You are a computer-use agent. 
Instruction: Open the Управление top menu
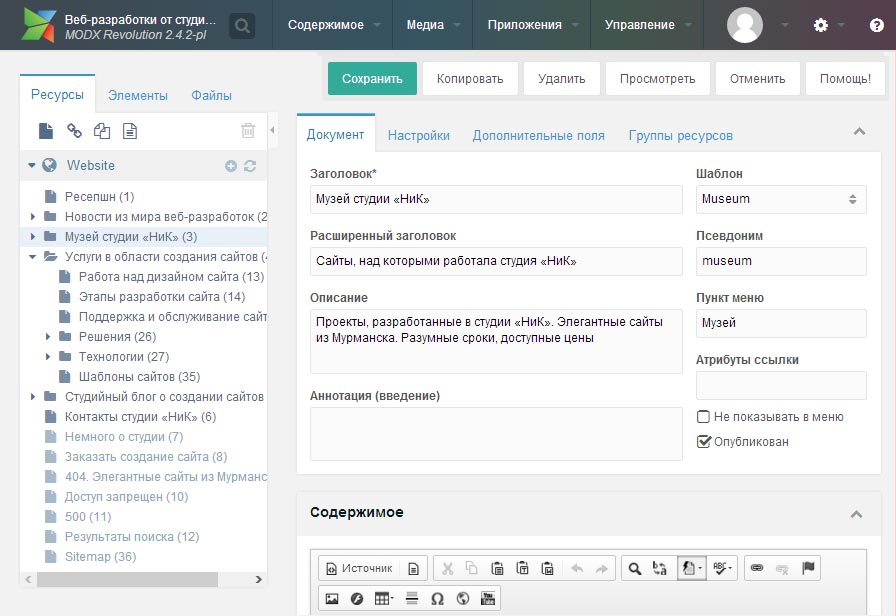647,25
